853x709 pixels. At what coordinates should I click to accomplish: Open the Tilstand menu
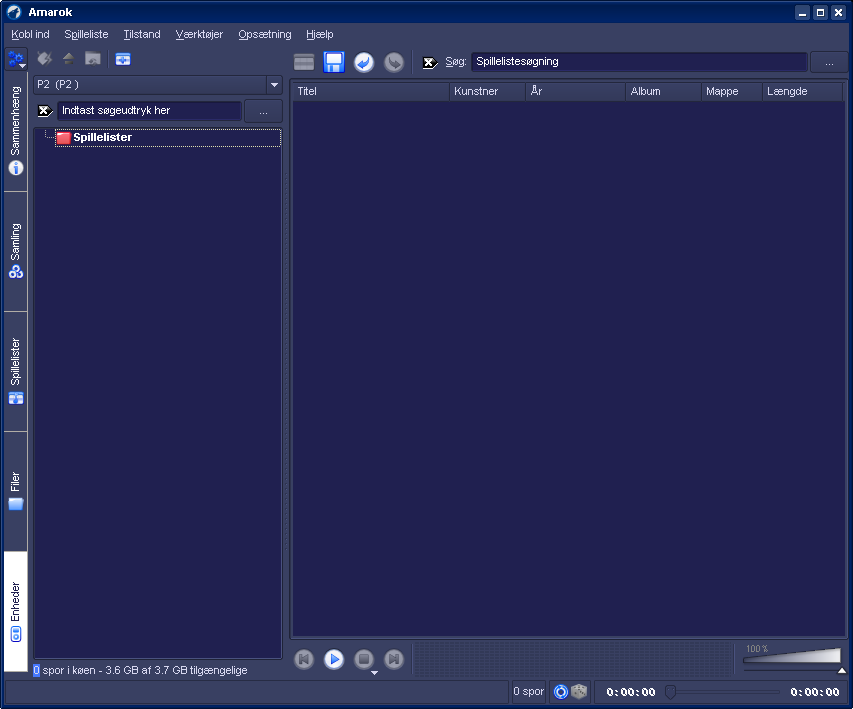click(141, 34)
